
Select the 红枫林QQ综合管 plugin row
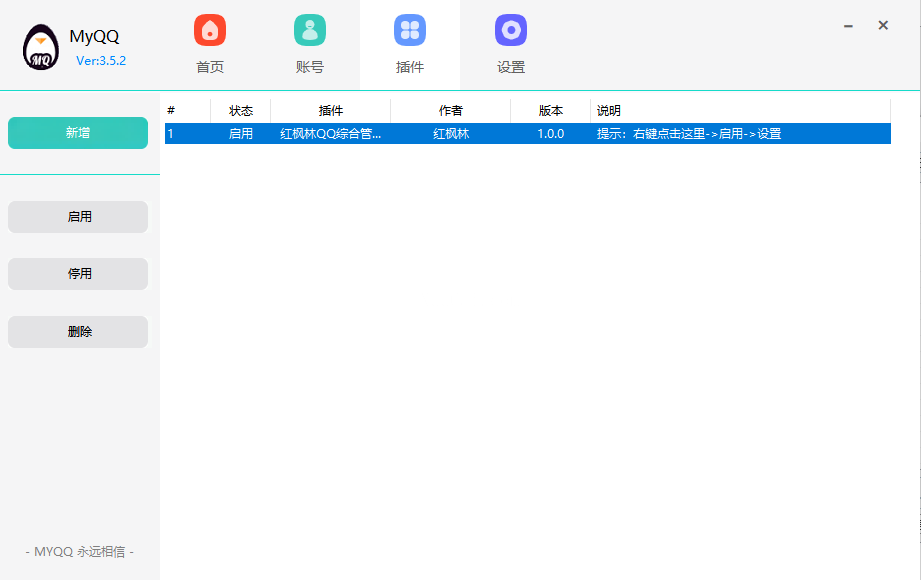point(331,134)
